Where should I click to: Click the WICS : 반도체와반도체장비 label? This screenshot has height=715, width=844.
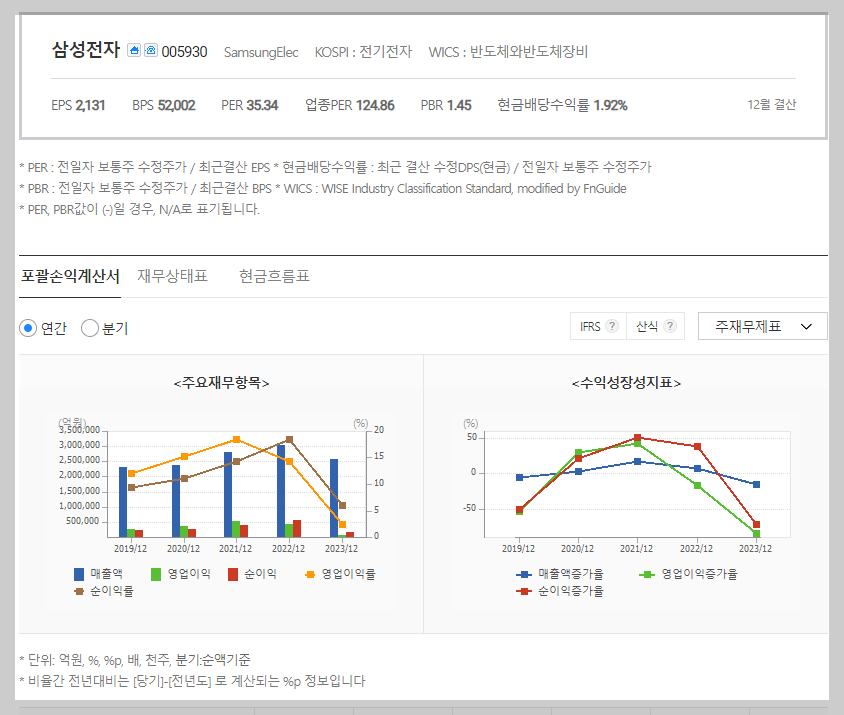(508, 52)
